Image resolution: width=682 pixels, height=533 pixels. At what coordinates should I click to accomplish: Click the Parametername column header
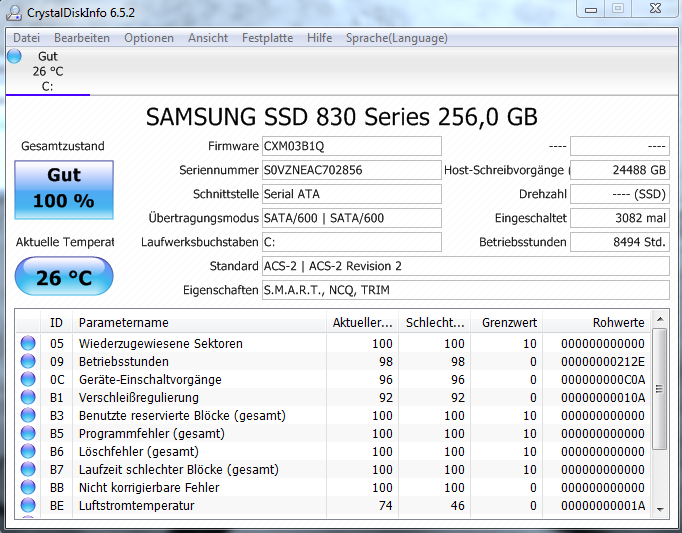(199, 322)
